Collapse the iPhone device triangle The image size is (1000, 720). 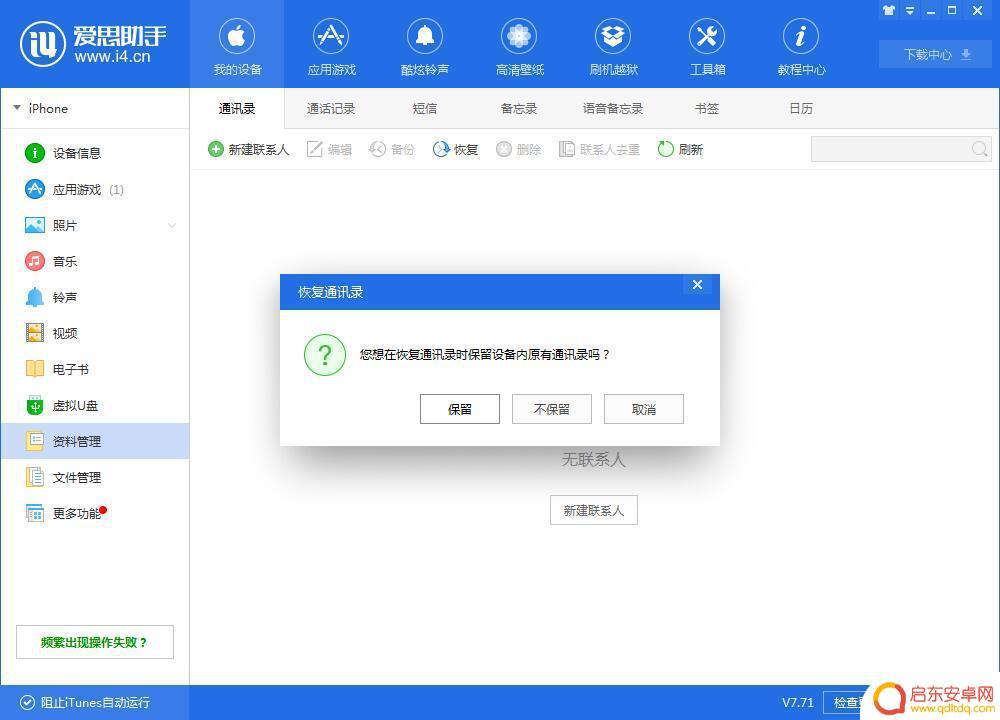(x=17, y=108)
